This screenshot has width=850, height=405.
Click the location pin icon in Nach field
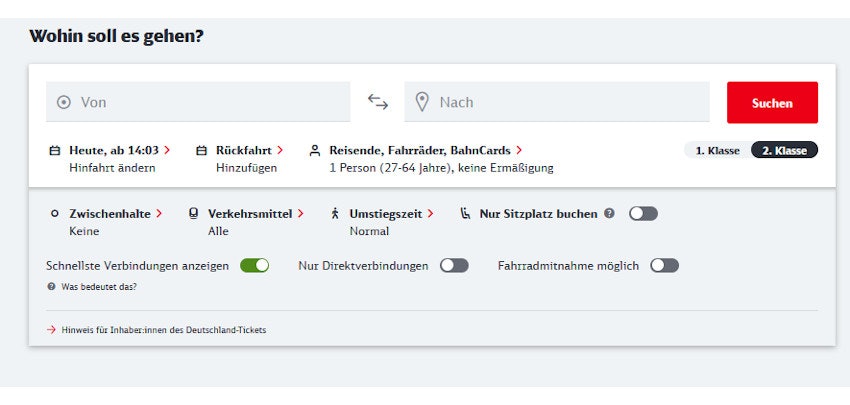[422, 102]
